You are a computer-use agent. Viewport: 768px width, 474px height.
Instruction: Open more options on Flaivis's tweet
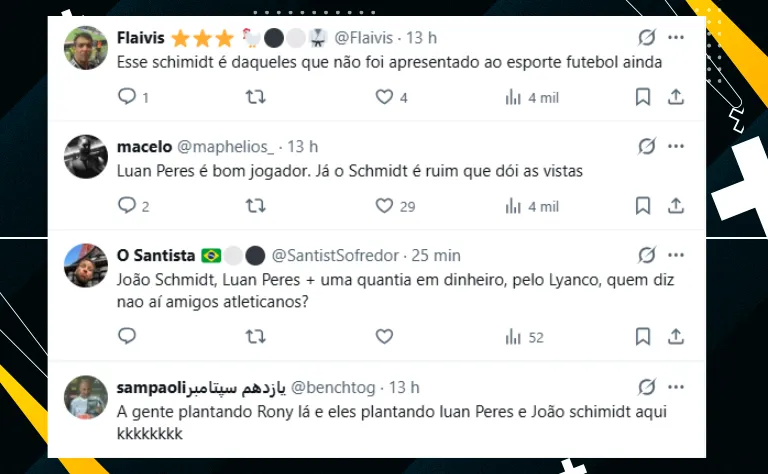(x=676, y=38)
